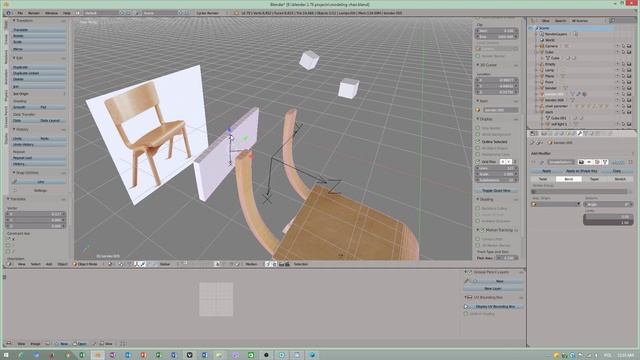
Task: Open the Modifiers tab wrench icon
Action: [x=580, y=133]
